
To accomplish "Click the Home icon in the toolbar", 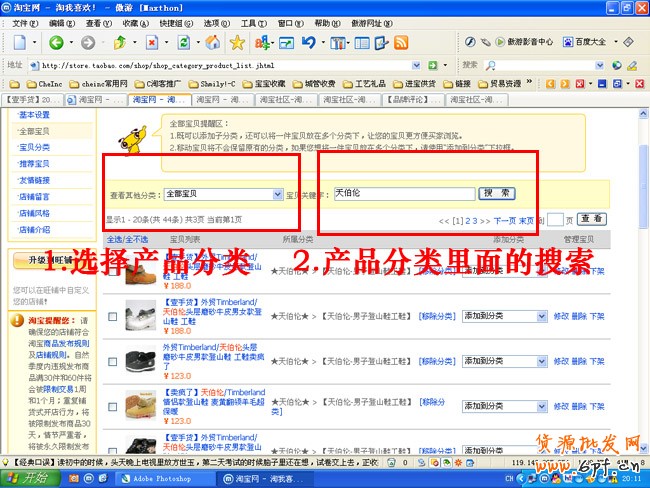I will (x=213, y=42).
